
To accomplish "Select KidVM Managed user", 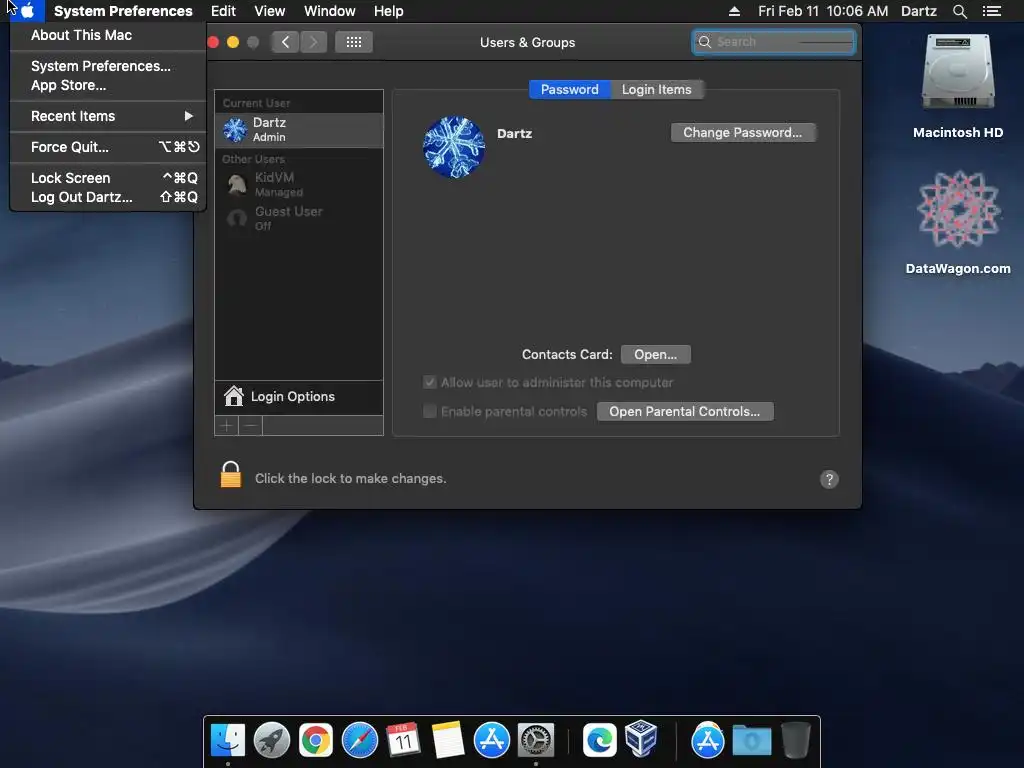I will (x=299, y=184).
